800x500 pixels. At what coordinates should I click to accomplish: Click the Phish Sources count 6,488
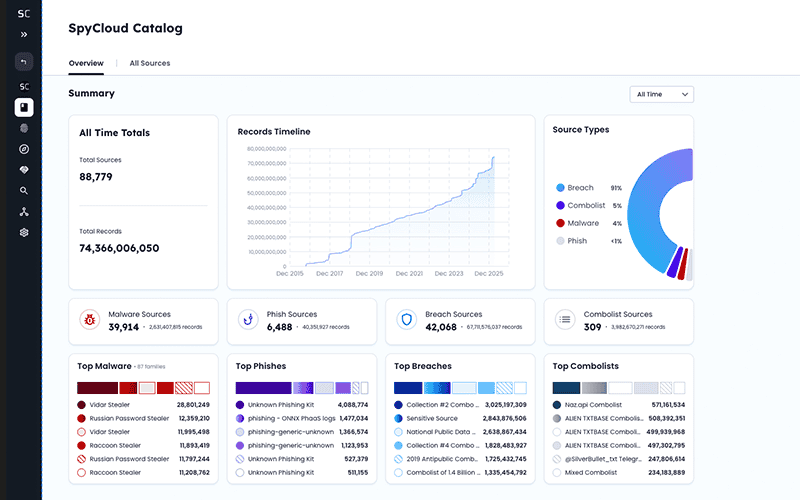click(x=280, y=328)
